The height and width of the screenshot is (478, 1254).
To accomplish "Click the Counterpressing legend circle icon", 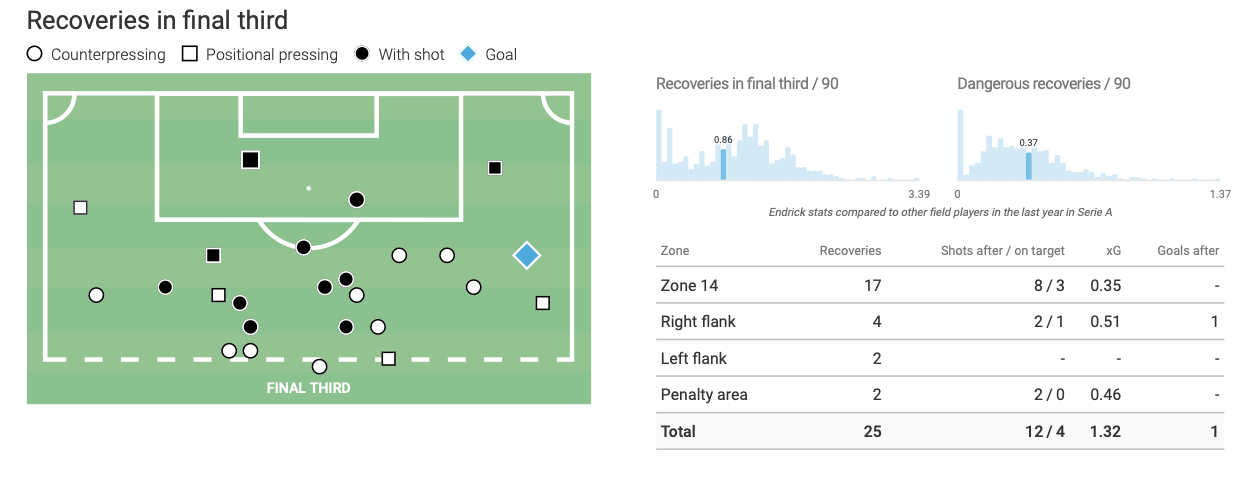I will coord(35,54).
